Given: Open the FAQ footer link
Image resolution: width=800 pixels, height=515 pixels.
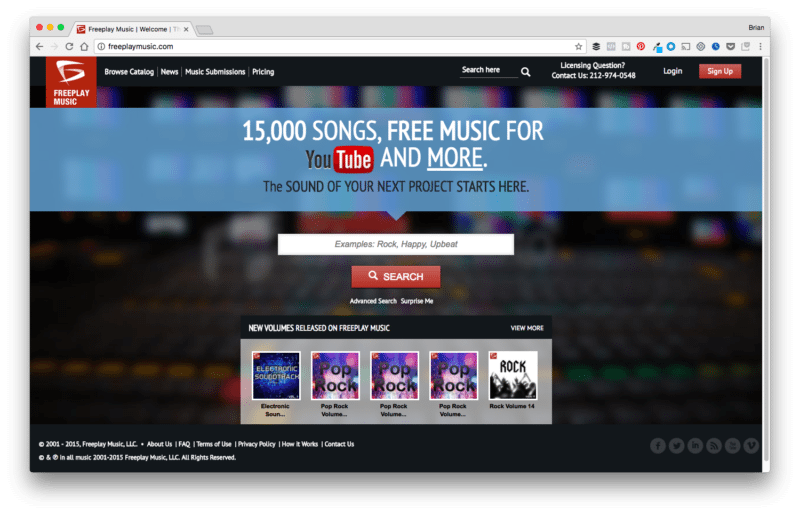Looking at the screenshot, I should click(184, 445).
